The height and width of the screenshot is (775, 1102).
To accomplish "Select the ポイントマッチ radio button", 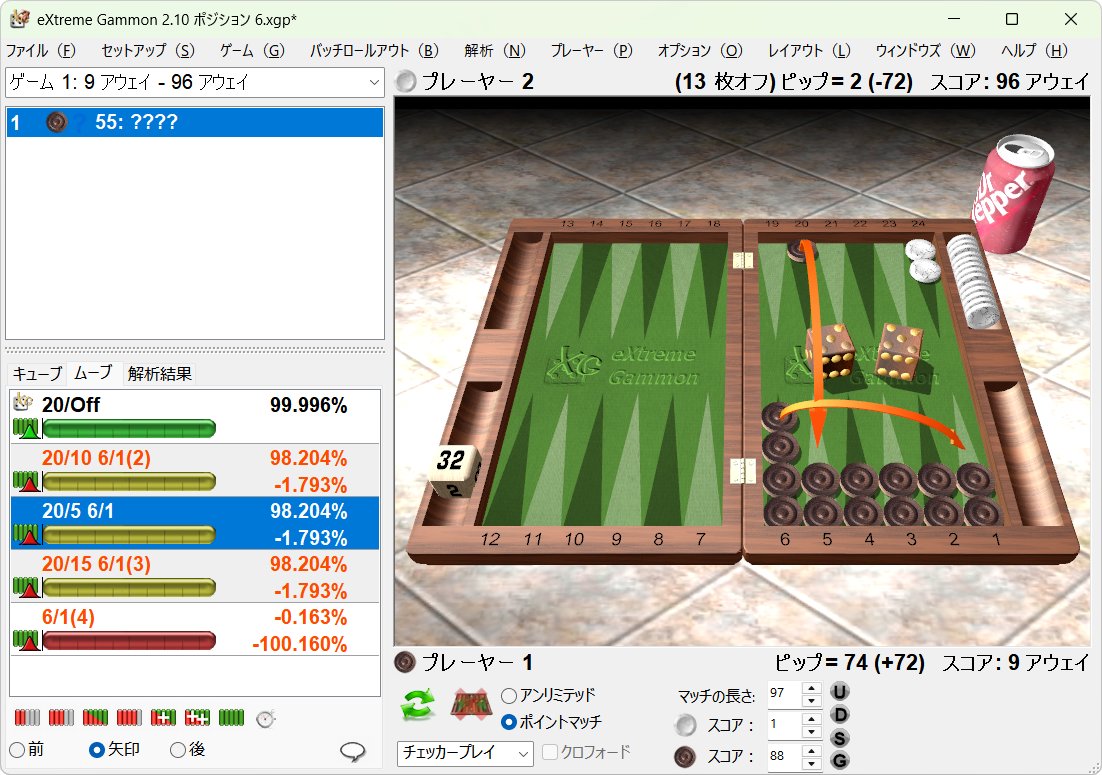I will (x=509, y=722).
